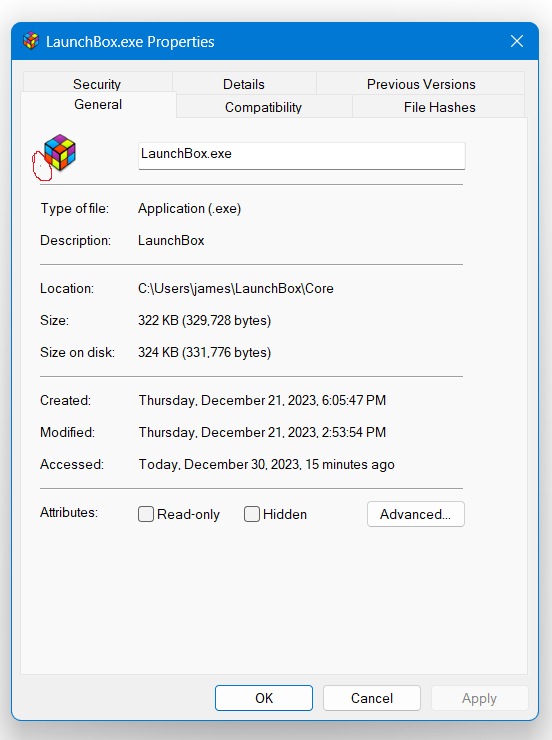Tick the Hidden attribute checkbox
Viewport: 552px width, 740px height.
[x=251, y=514]
